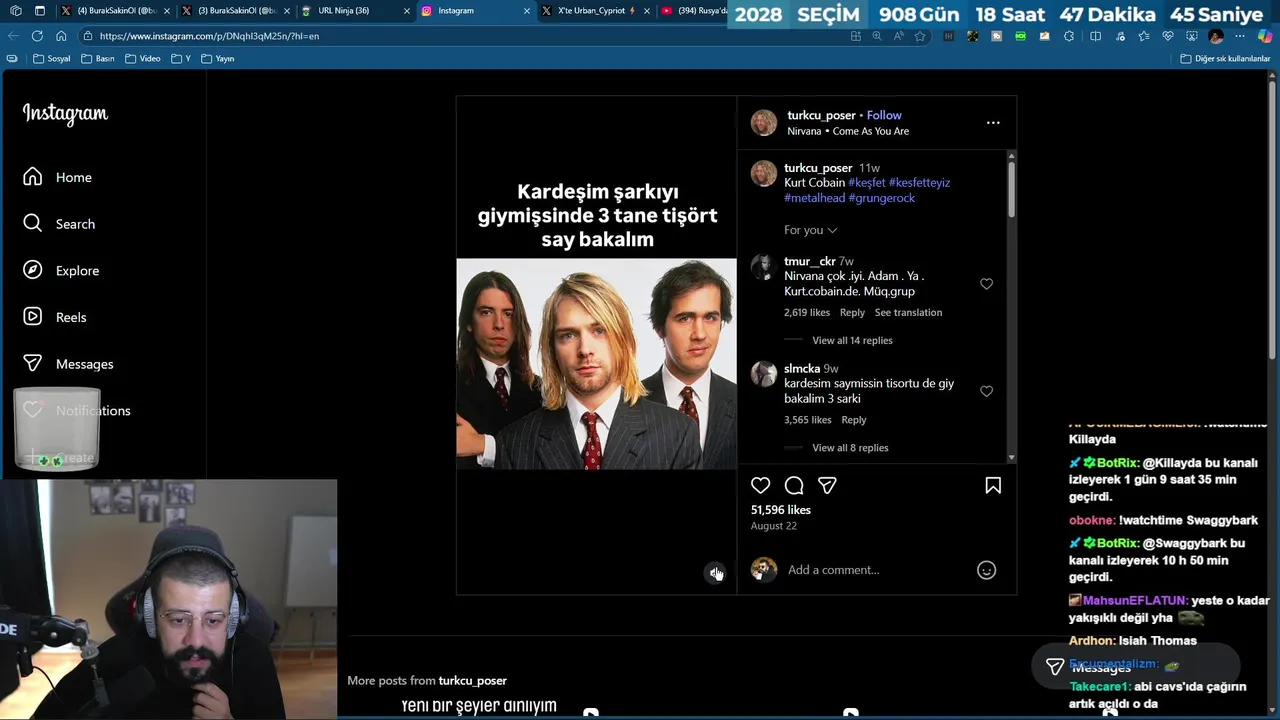Image resolution: width=1280 pixels, height=720 pixels.
Task: Add page to favorites star icon
Action: click(920, 36)
